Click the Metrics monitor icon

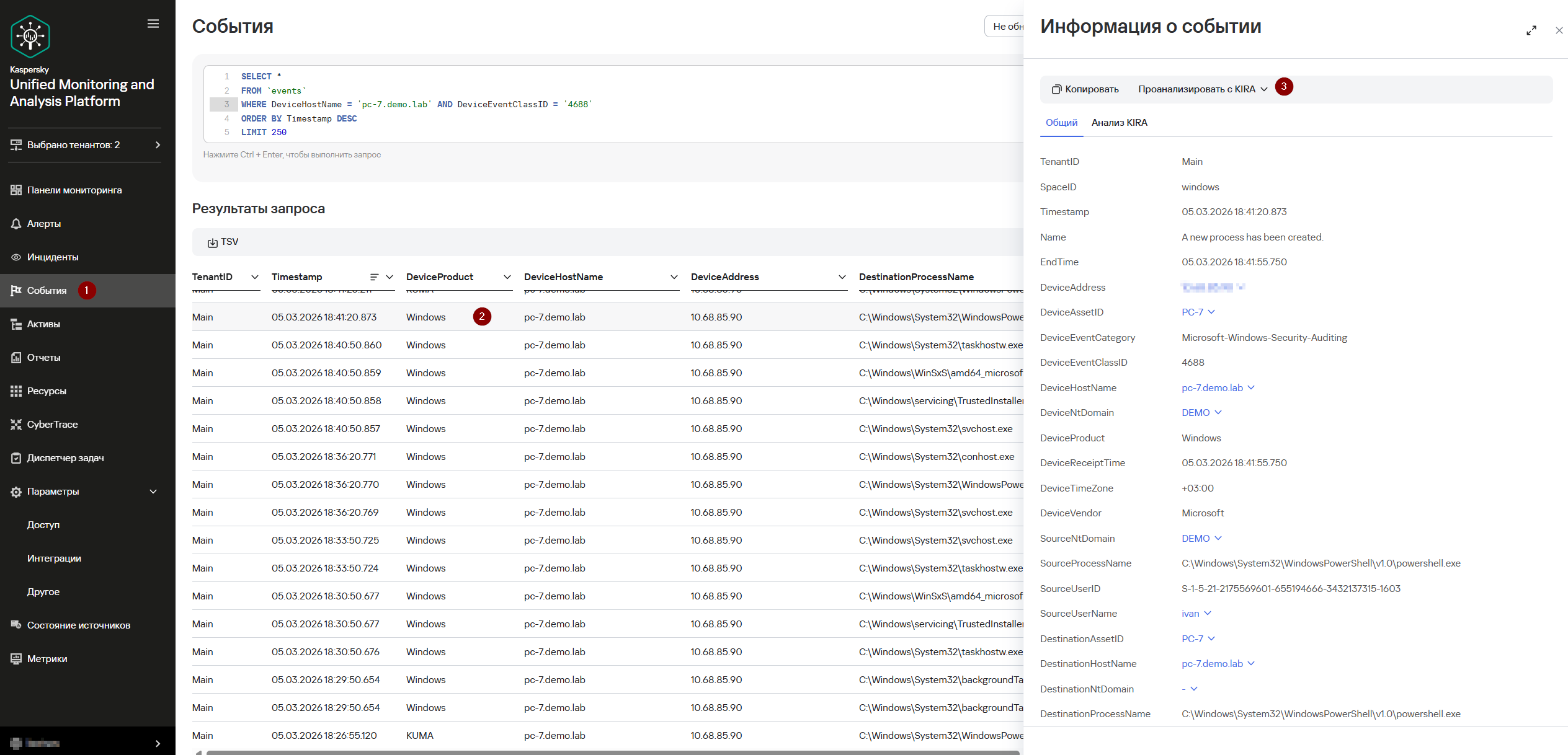(16, 658)
